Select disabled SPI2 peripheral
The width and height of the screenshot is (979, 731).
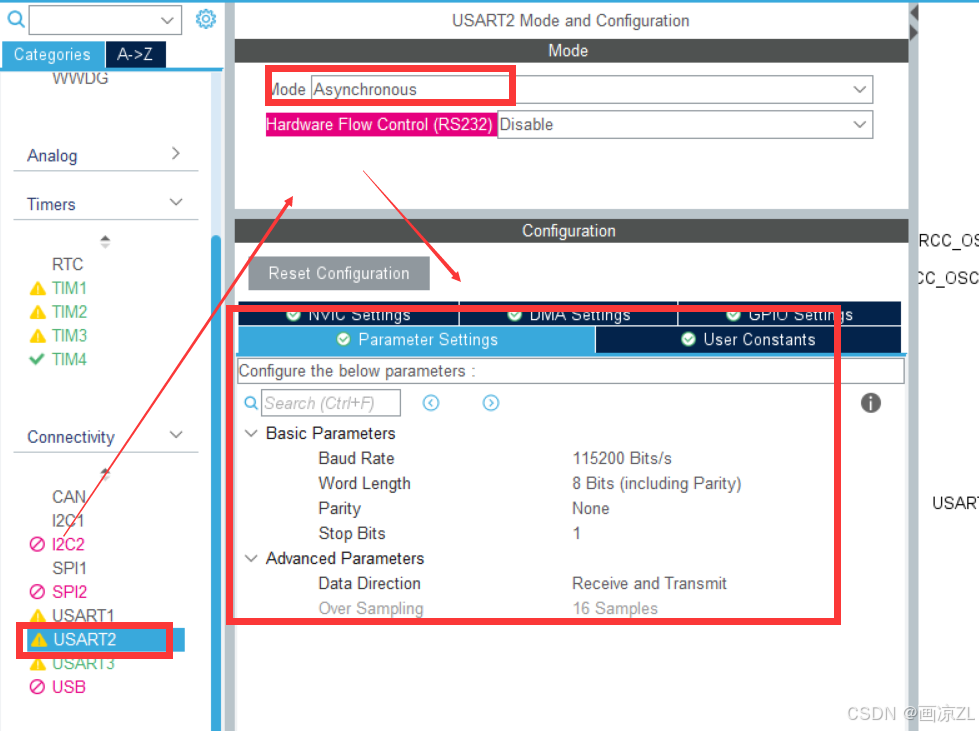tap(69, 591)
